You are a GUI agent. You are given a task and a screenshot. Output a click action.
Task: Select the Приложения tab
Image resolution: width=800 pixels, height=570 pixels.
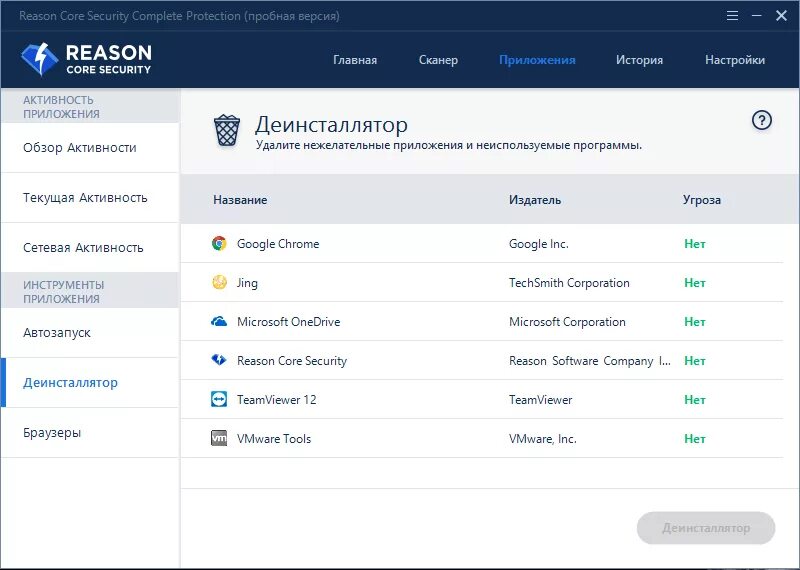(537, 60)
